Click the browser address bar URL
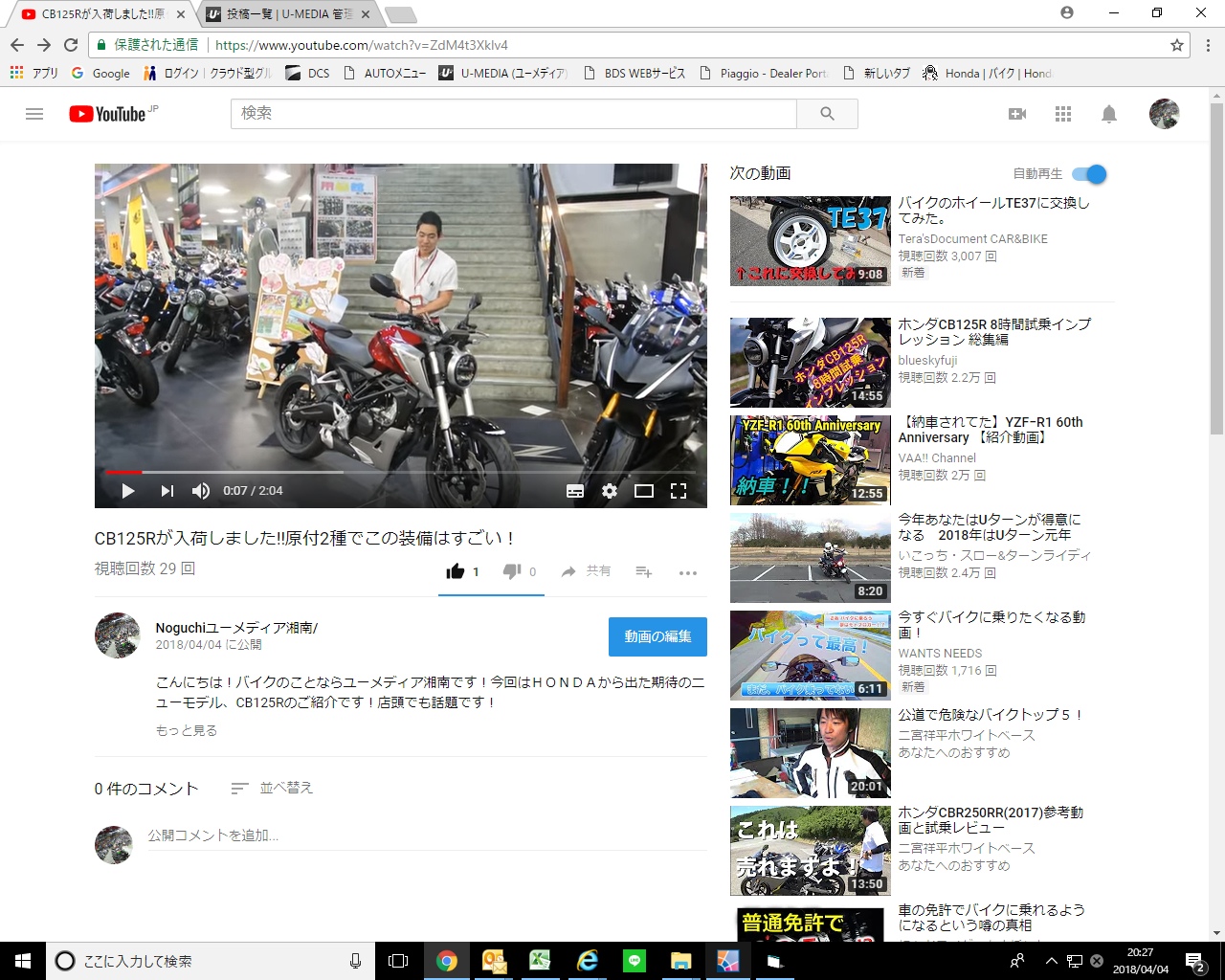This screenshot has width=1225, height=980. 362,45
